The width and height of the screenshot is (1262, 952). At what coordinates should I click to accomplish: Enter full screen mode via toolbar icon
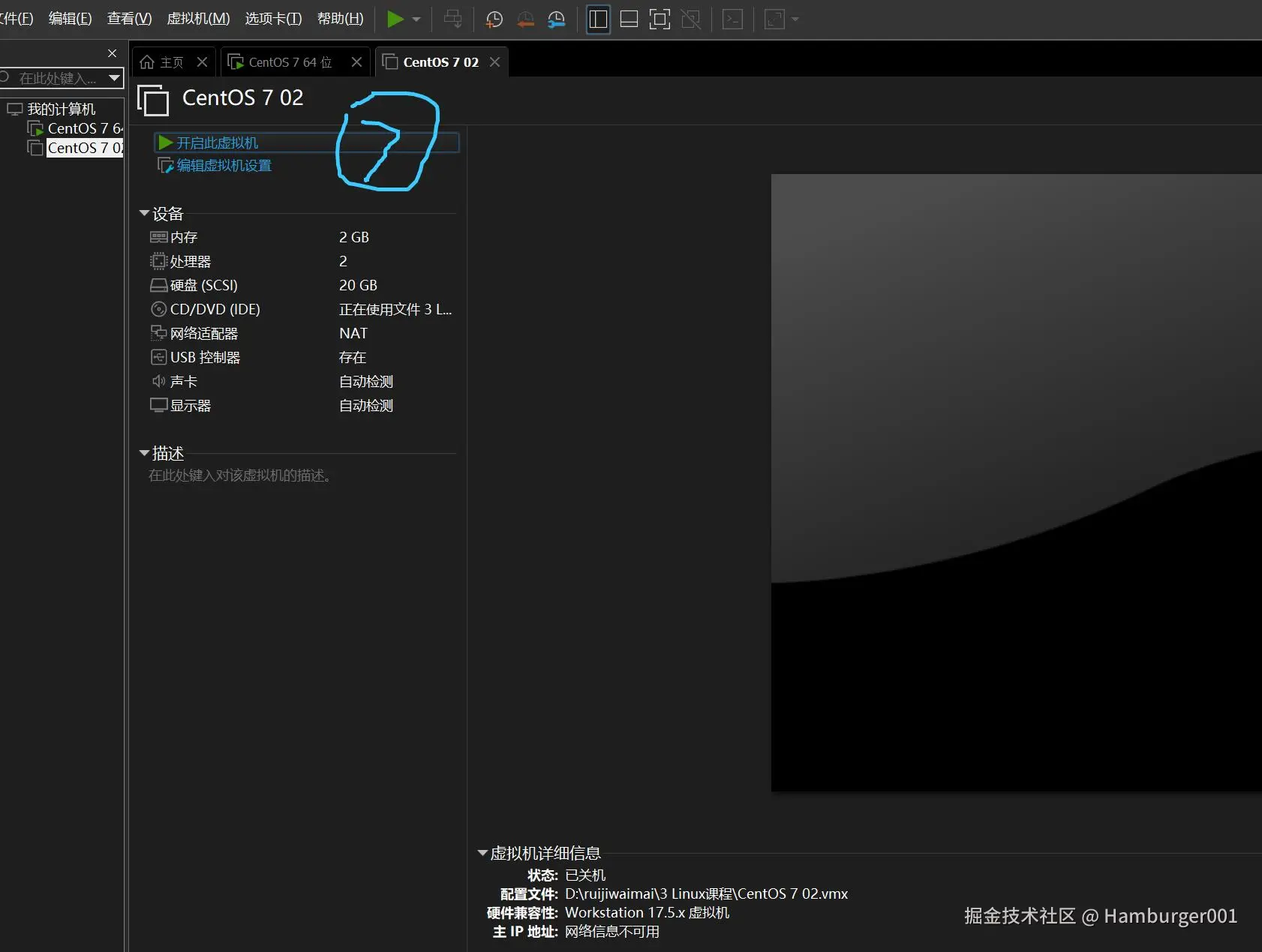[x=659, y=19]
